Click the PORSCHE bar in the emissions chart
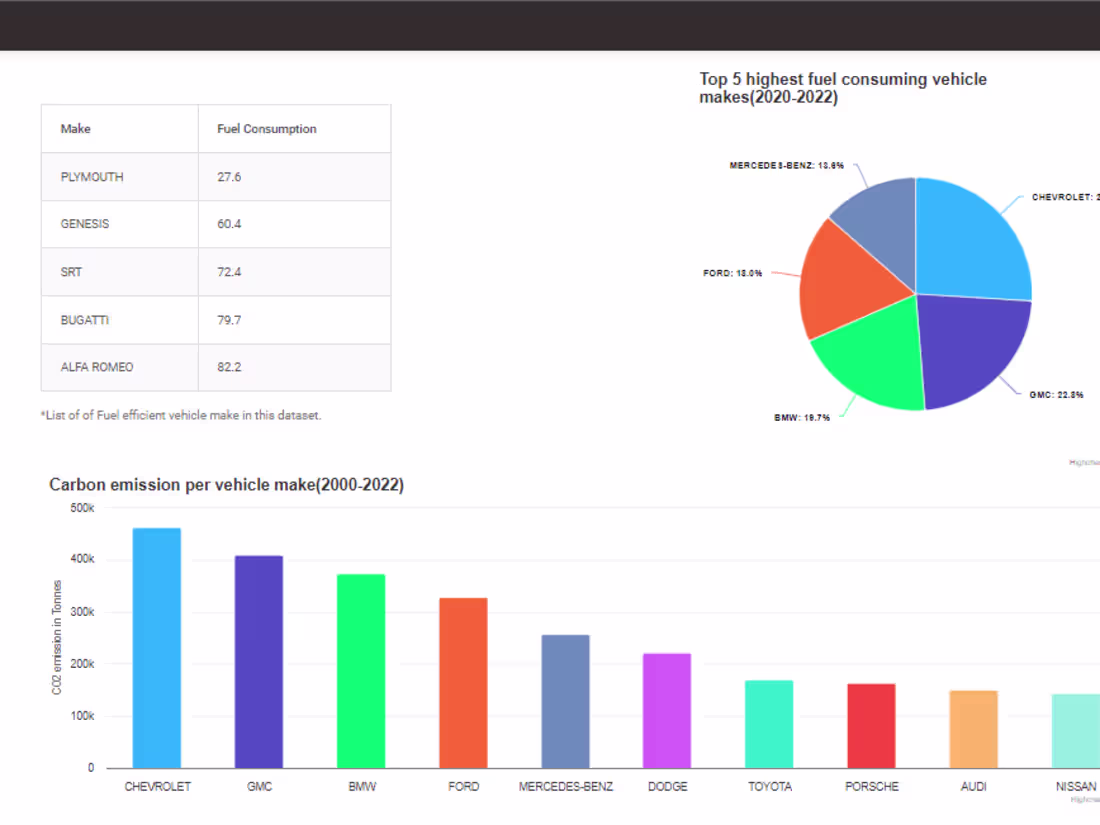Screen dimensions: 1100x825 [871, 725]
